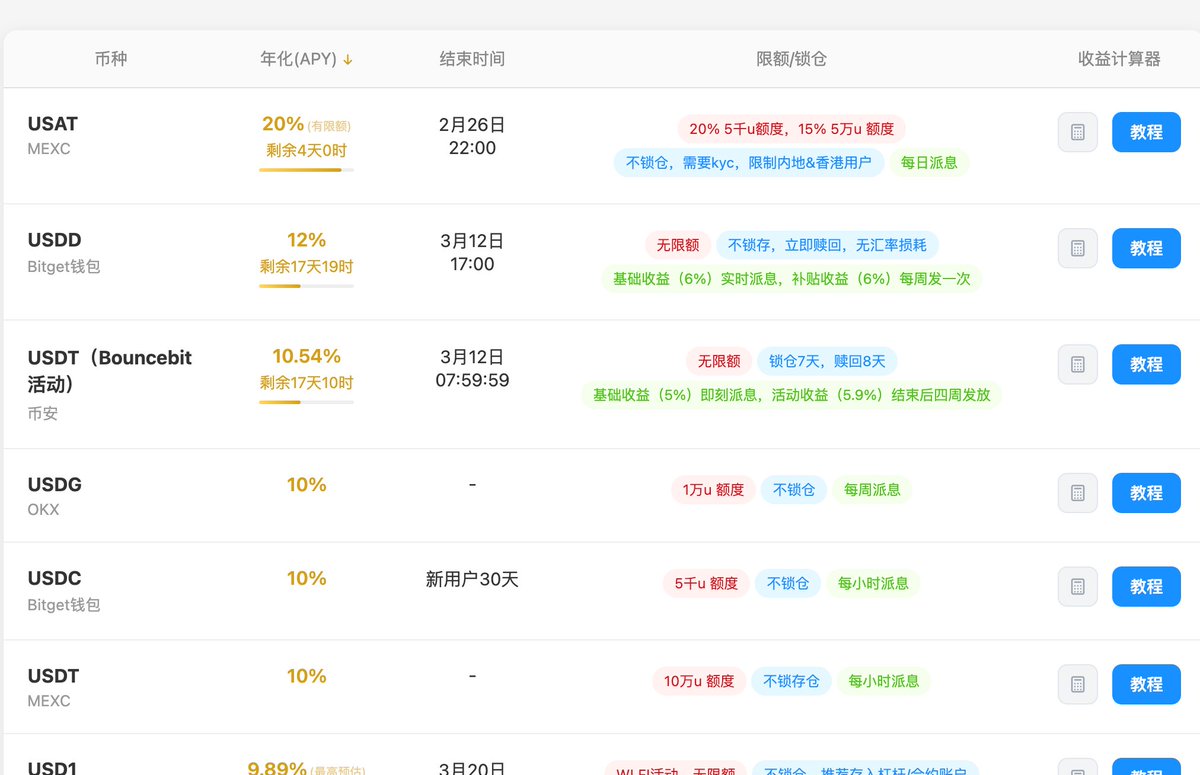This screenshot has height=775, width=1200.
Task: Click the 20% APY value
Action: click(283, 124)
